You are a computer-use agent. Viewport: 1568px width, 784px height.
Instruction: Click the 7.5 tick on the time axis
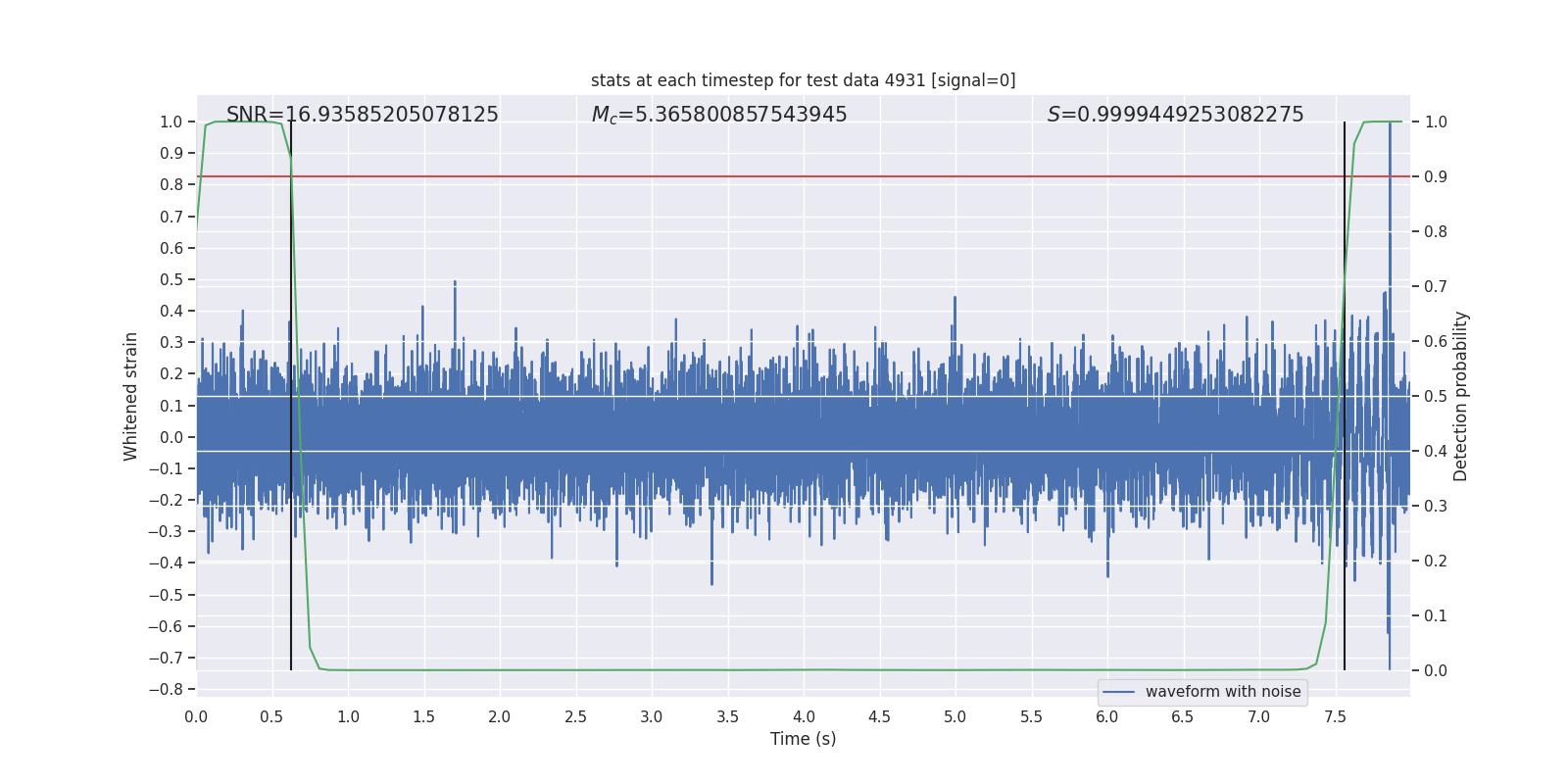[1335, 716]
